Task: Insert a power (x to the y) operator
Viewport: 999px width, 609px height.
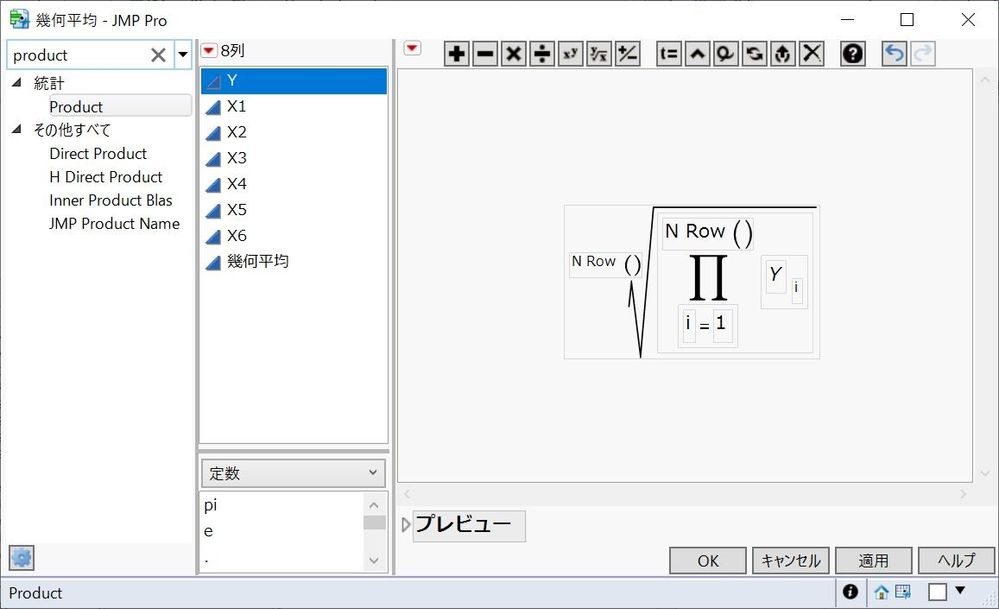Action: coord(571,54)
